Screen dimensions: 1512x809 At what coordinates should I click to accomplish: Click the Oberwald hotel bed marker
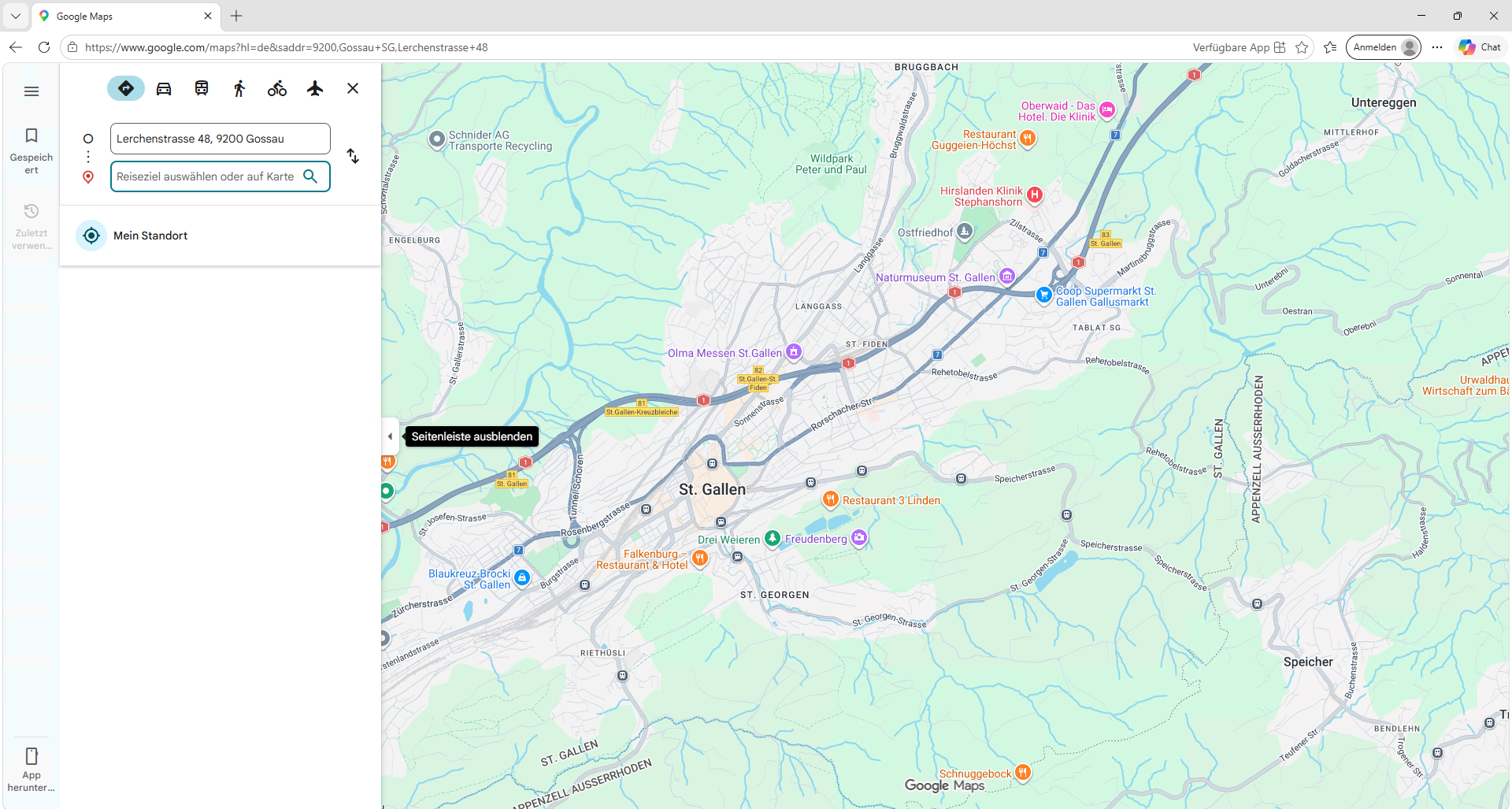pyautogui.click(x=1107, y=109)
